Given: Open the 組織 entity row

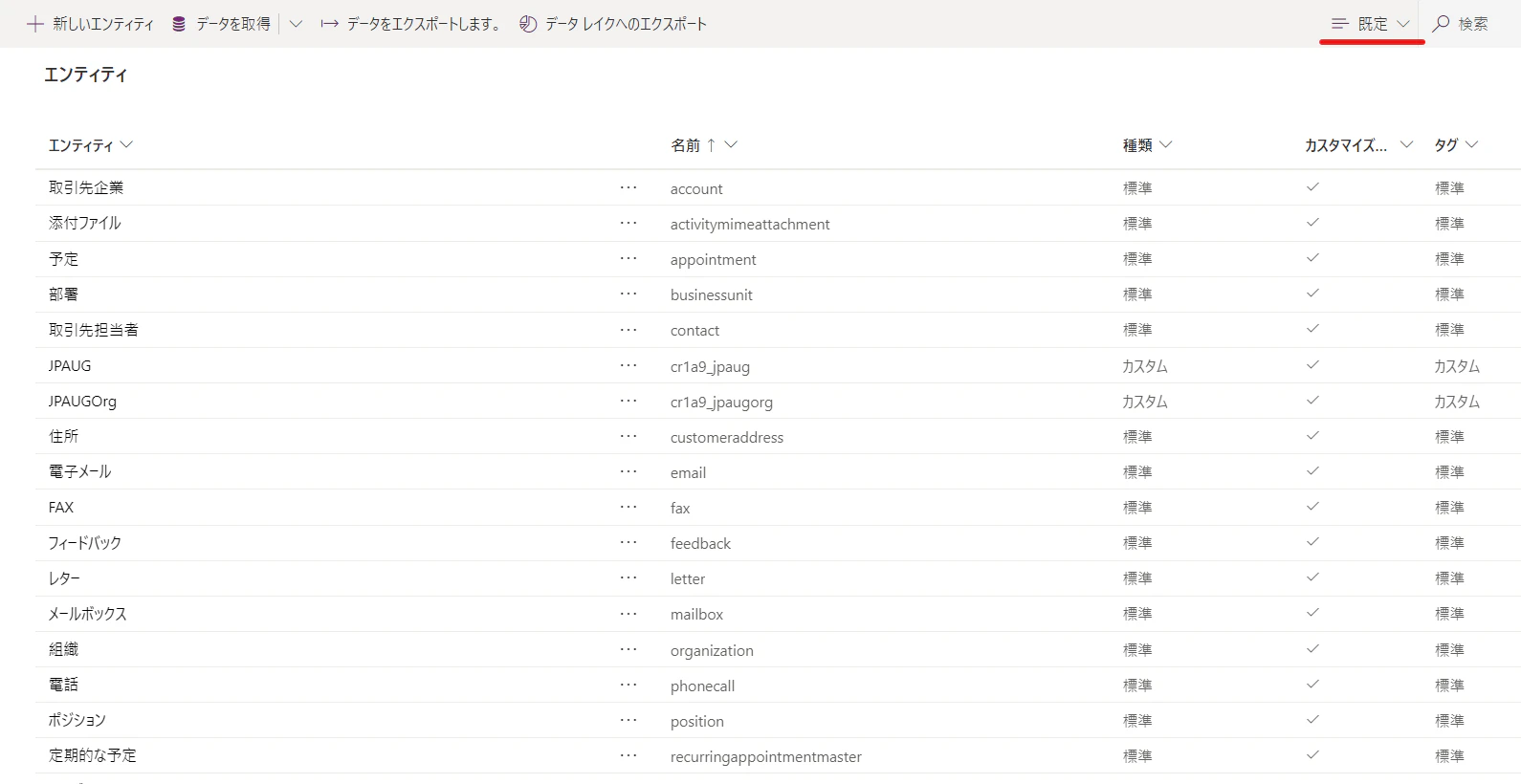Looking at the screenshot, I should (778, 649).
